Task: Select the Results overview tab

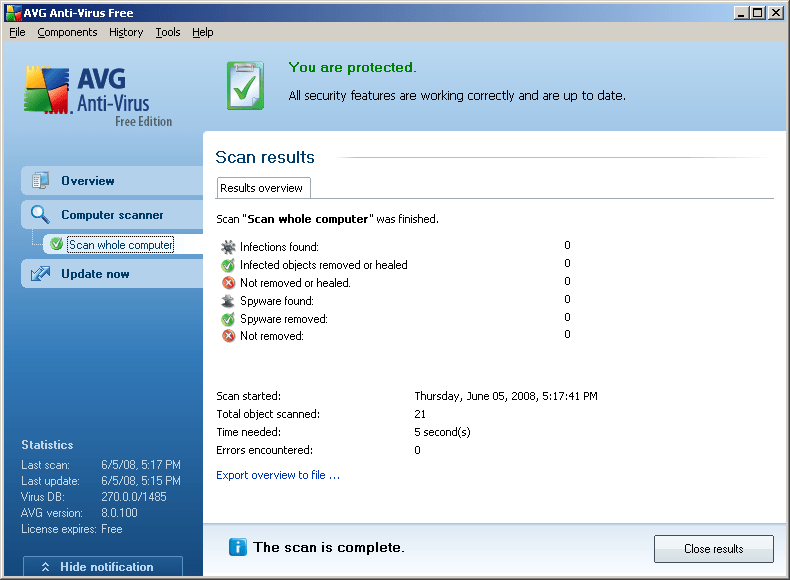Action: [x=263, y=188]
